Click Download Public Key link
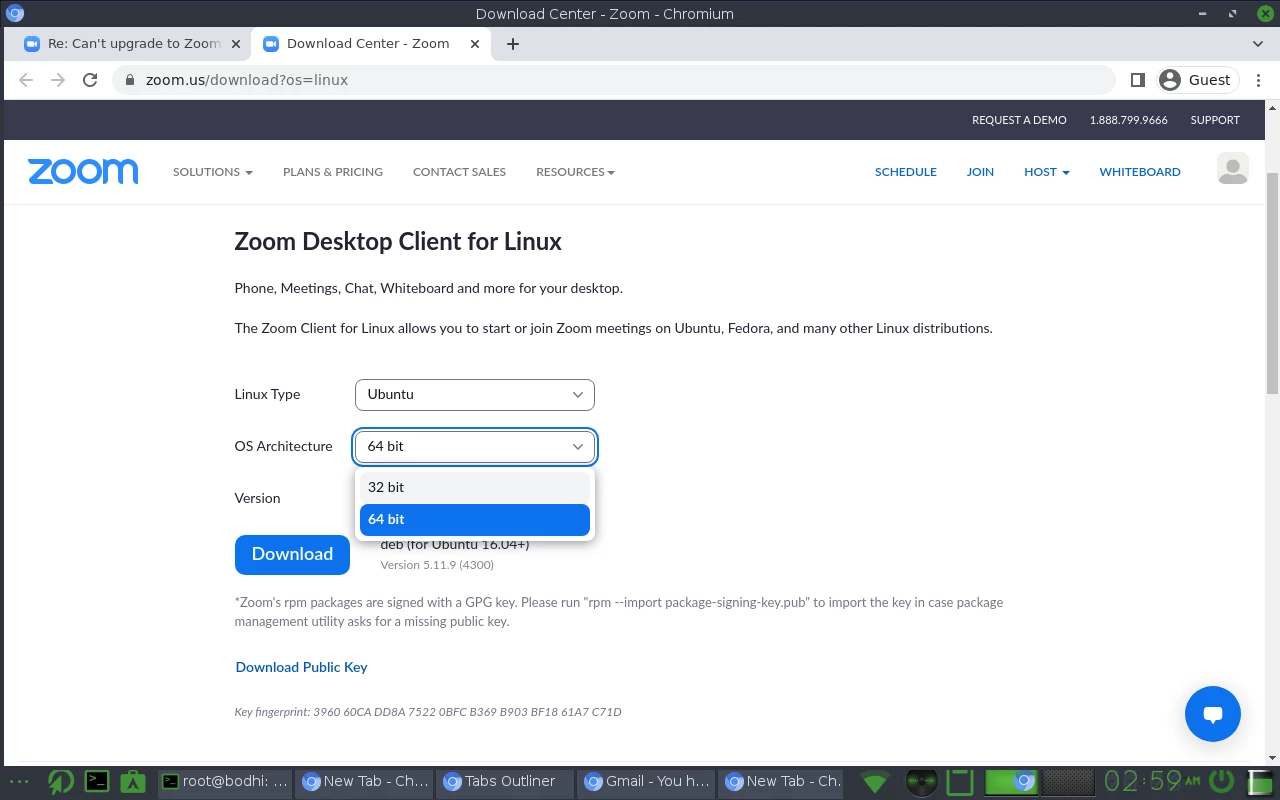 [x=301, y=667]
